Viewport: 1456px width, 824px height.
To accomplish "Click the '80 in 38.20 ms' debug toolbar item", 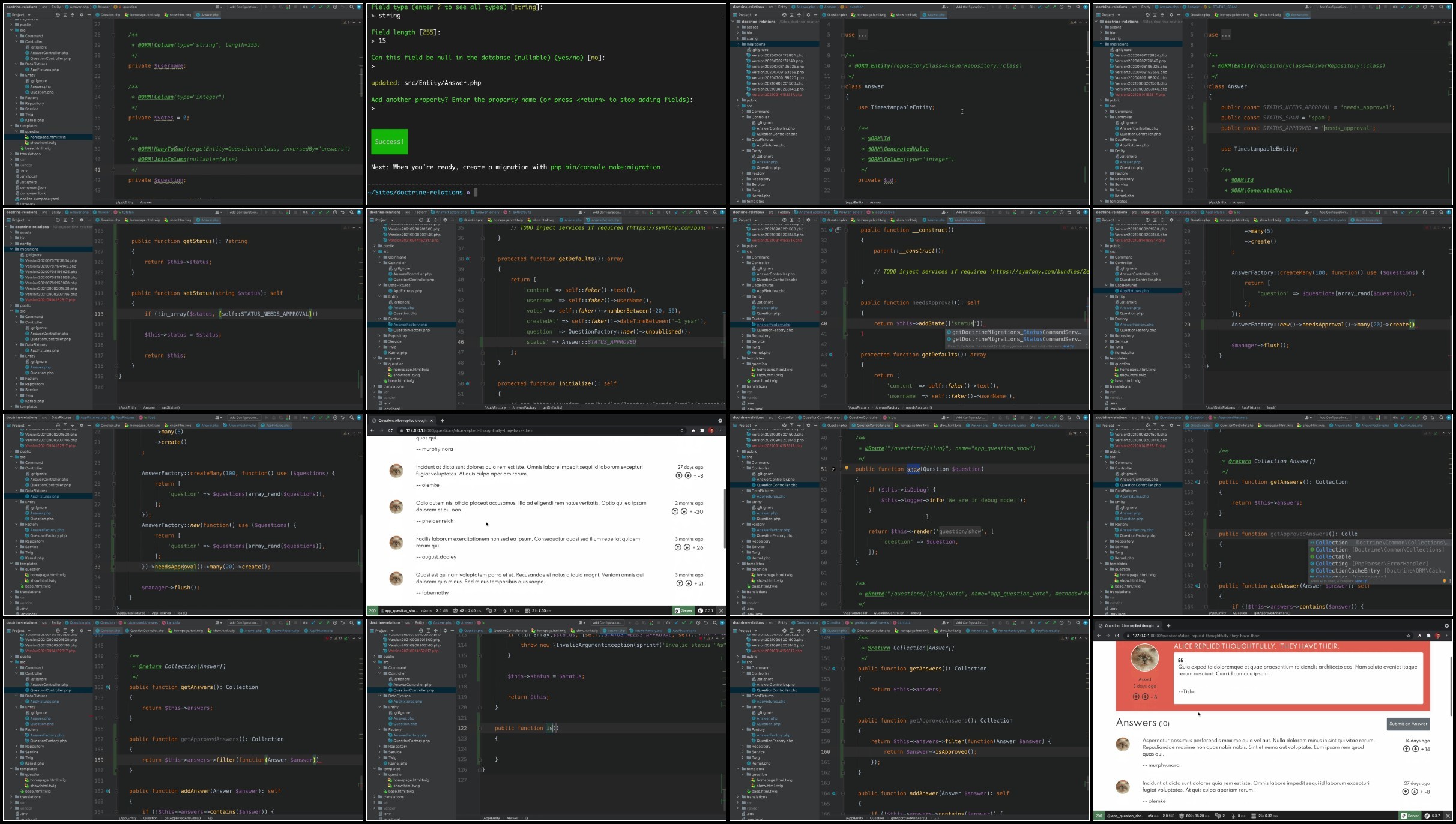I will pyautogui.click(x=1195, y=816).
